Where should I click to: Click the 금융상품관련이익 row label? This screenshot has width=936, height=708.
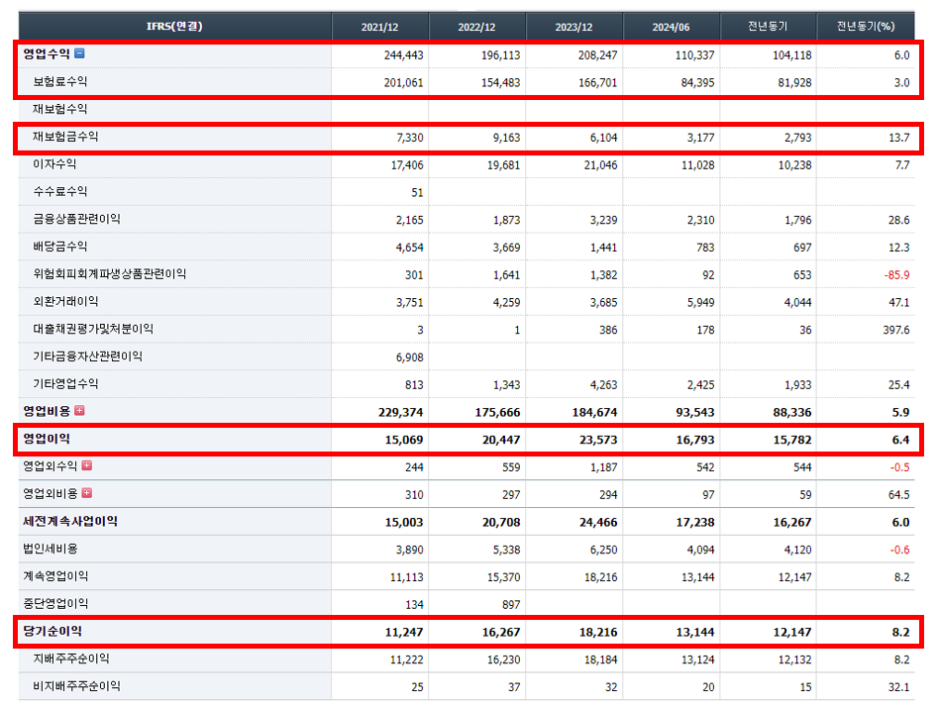[x=76, y=218]
